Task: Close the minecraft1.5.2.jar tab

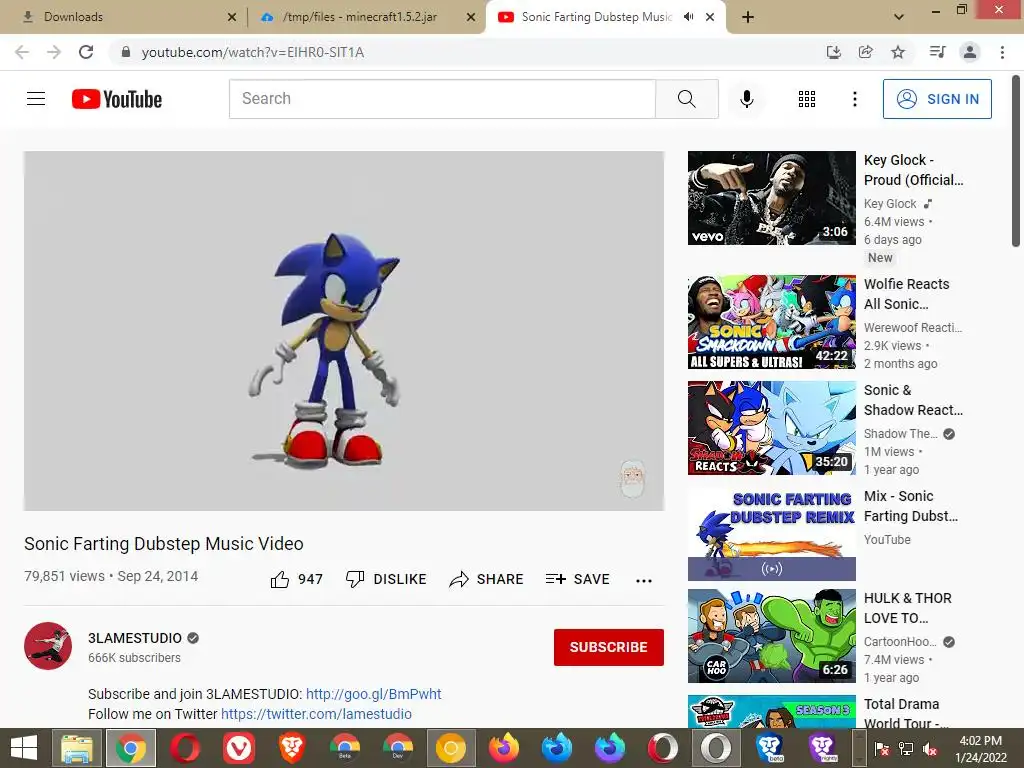Action: point(471,17)
